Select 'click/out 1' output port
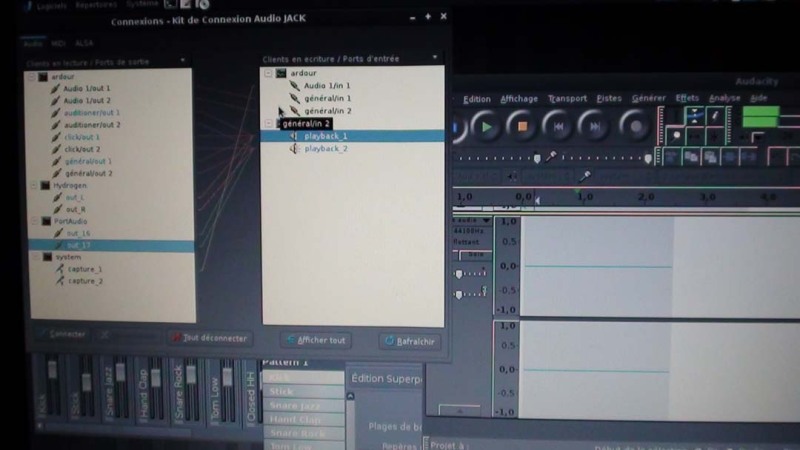800x450 pixels. point(82,137)
